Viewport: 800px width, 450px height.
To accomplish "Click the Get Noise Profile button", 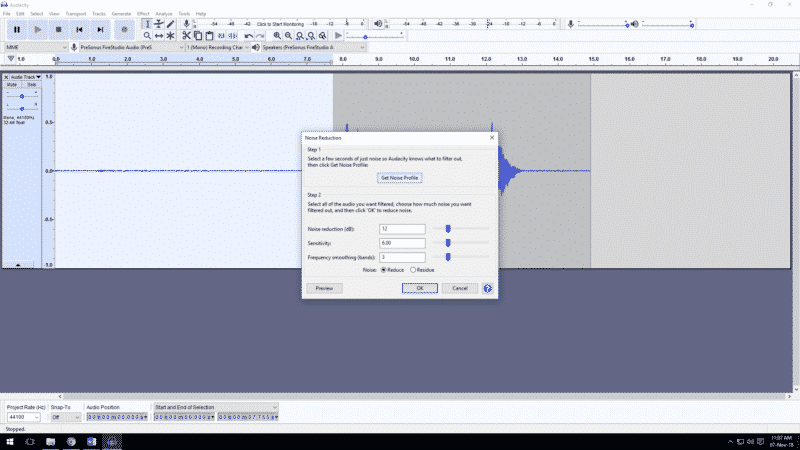I will 399,178.
